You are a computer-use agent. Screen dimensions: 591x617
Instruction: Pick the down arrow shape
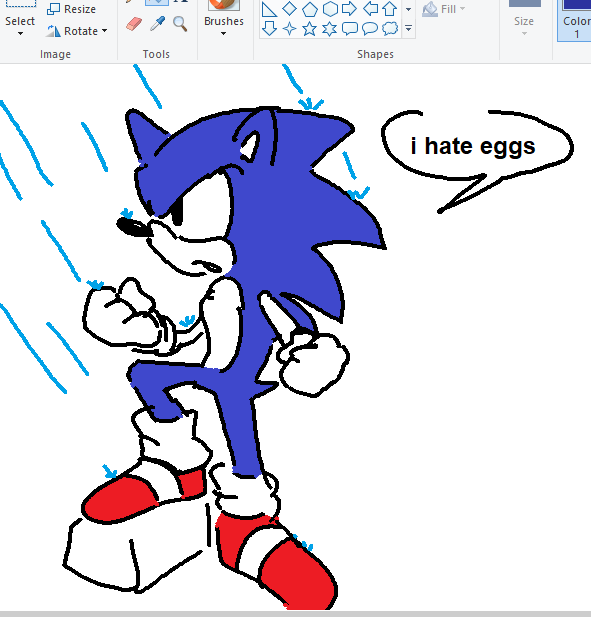(269, 28)
